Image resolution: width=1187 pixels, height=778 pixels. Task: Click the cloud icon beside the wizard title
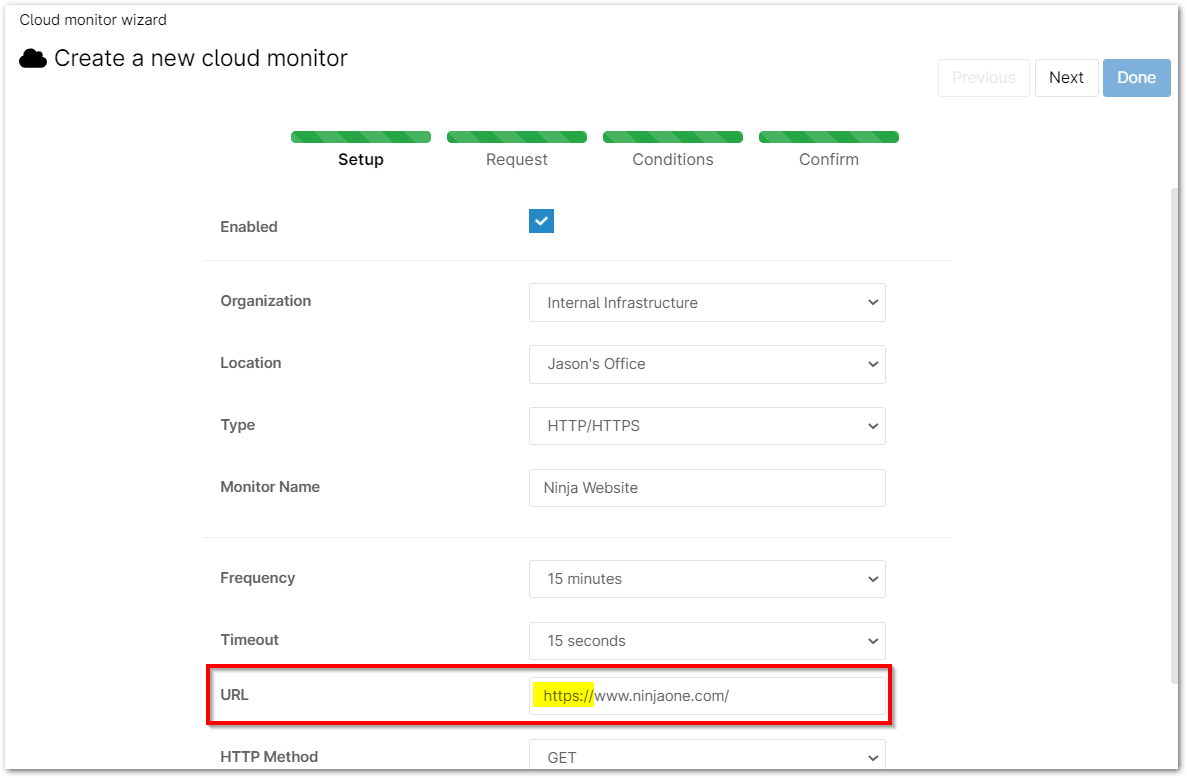click(33, 58)
